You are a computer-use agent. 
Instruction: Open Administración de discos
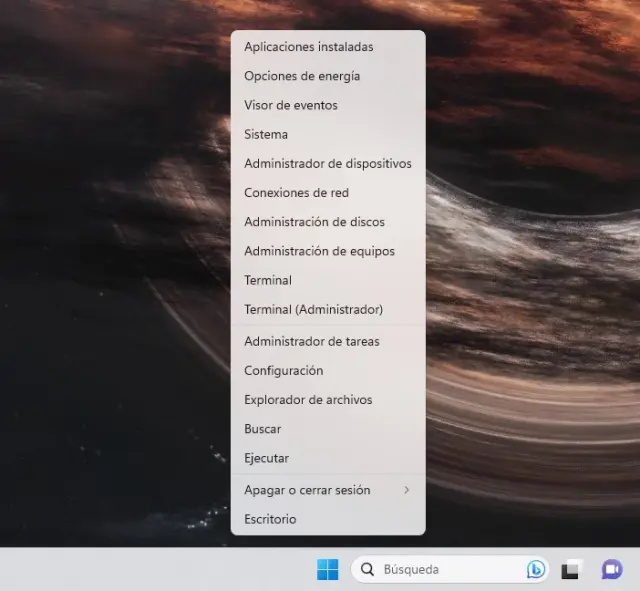point(314,222)
